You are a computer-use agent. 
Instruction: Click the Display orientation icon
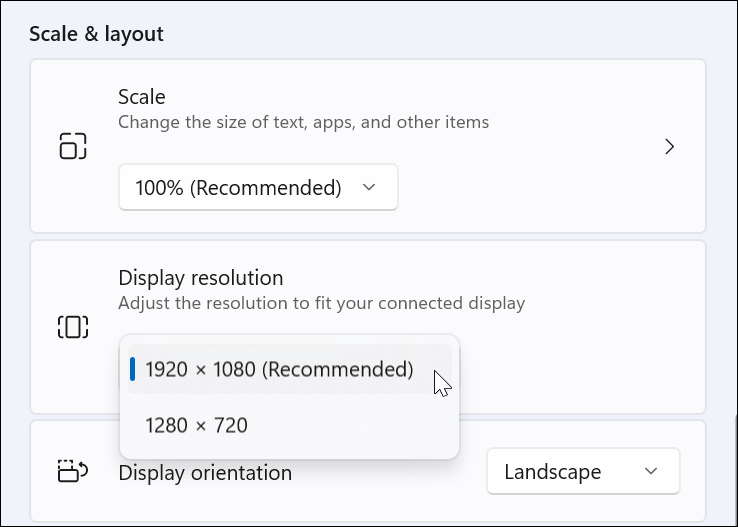[73, 471]
